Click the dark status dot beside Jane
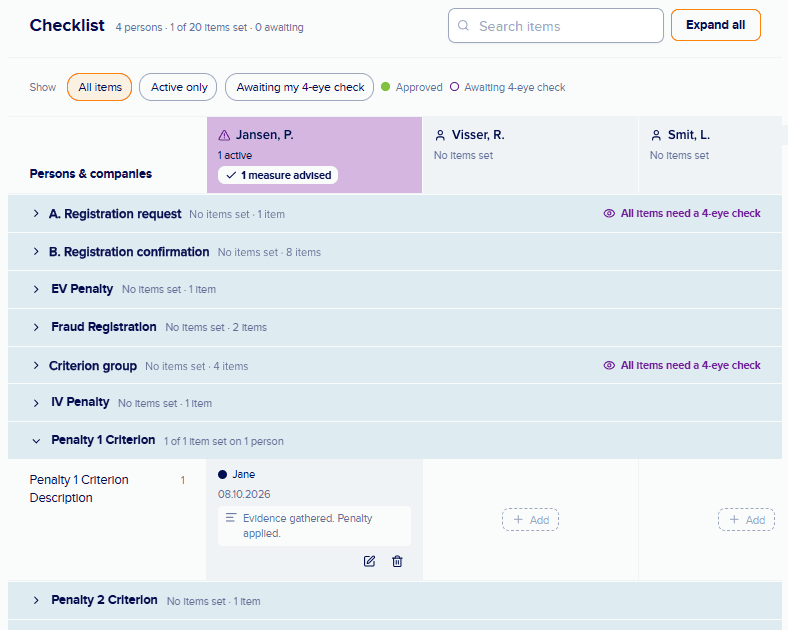 223,474
